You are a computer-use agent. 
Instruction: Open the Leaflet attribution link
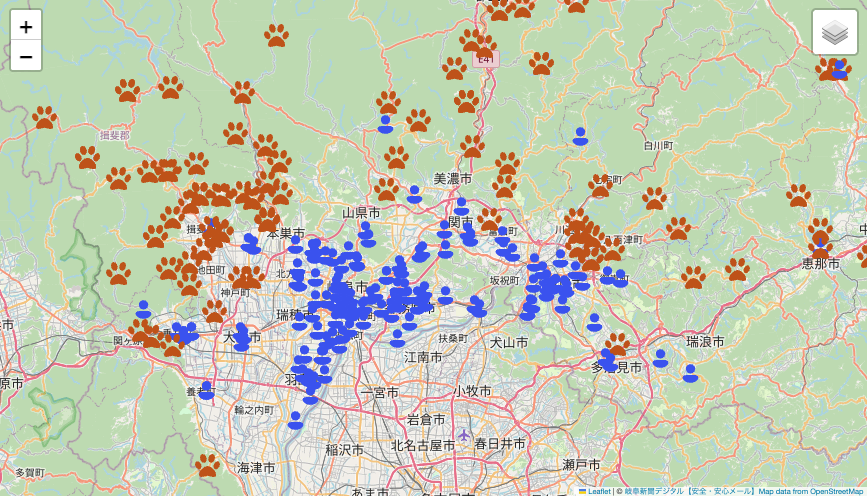(599, 491)
